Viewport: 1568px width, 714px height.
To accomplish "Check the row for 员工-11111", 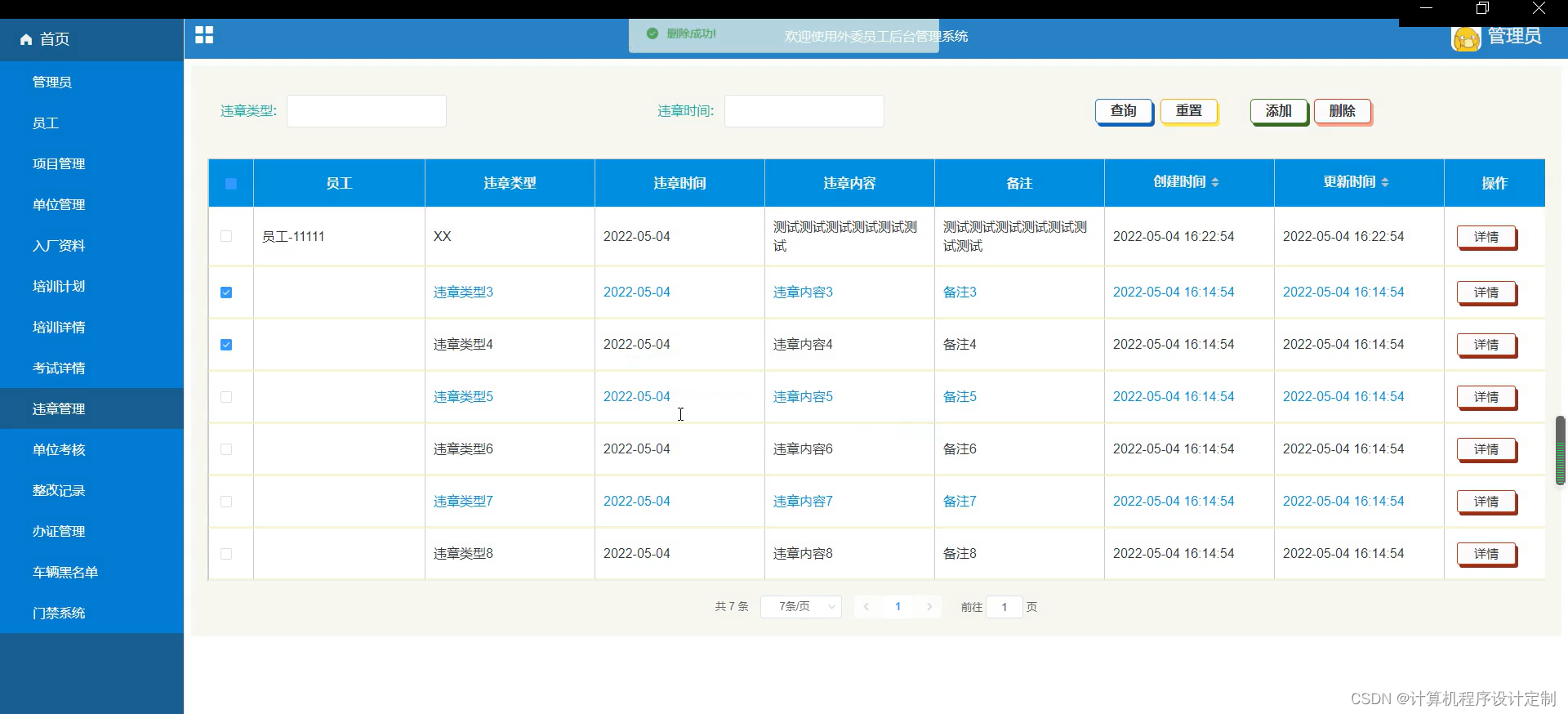I will (x=226, y=236).
